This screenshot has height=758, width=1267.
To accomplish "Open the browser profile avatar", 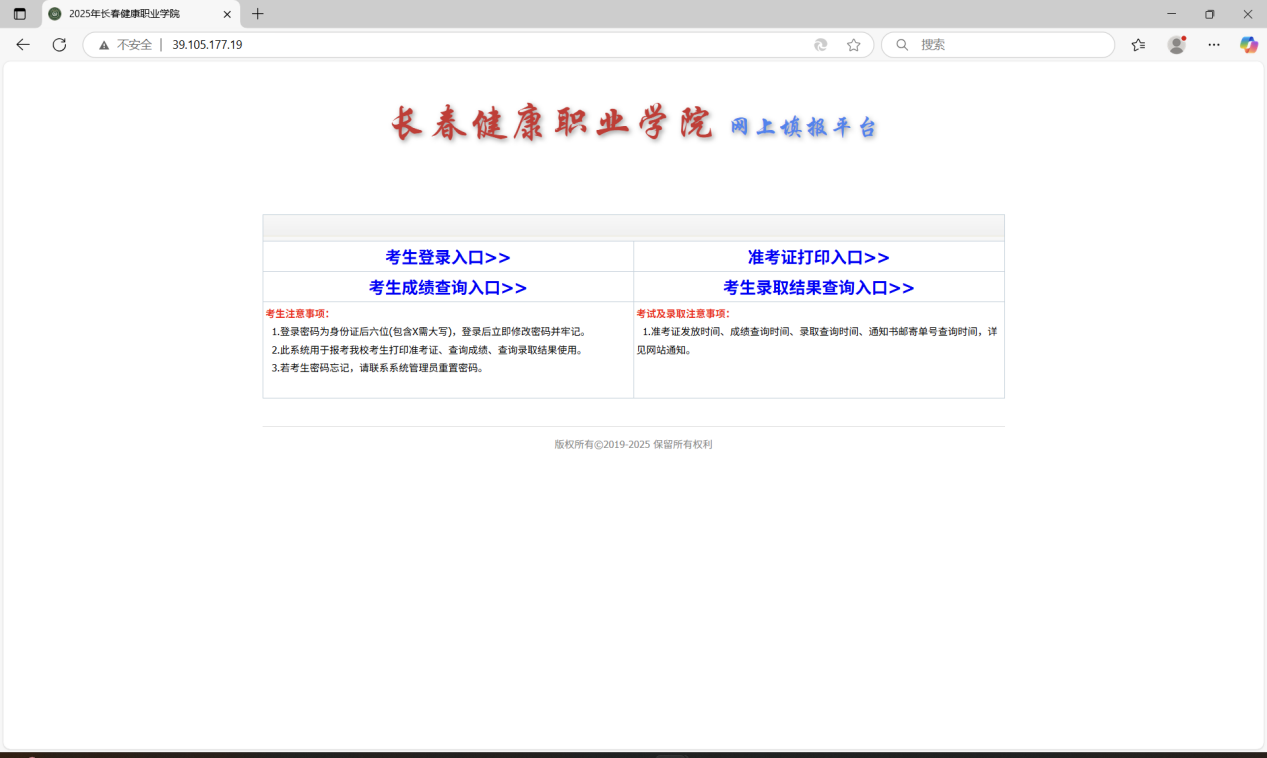I will [1177, 45].
